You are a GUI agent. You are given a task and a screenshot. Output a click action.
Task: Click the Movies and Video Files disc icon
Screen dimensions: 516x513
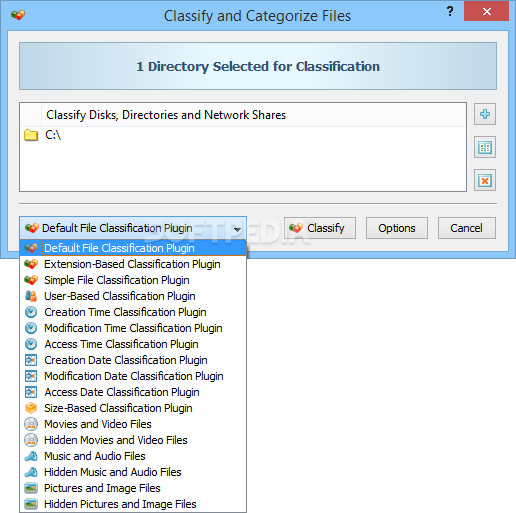click(31, 424)
